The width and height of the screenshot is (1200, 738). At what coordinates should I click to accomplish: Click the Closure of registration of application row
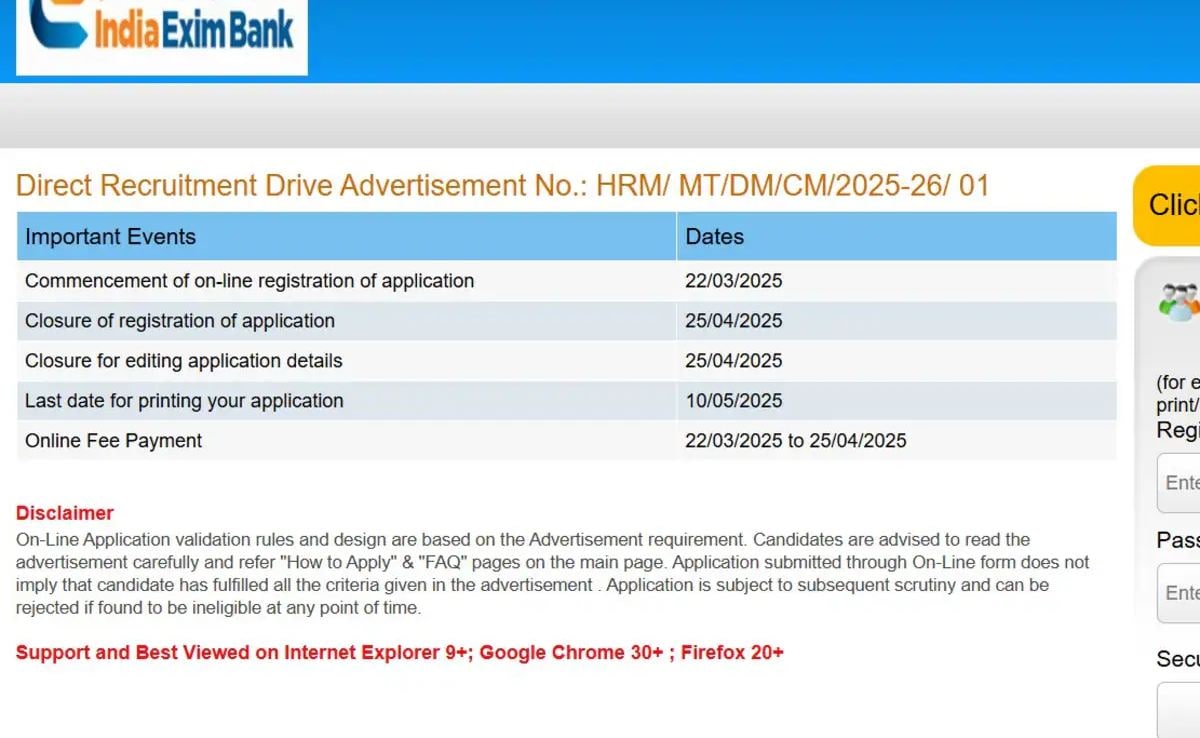[180, 321]
